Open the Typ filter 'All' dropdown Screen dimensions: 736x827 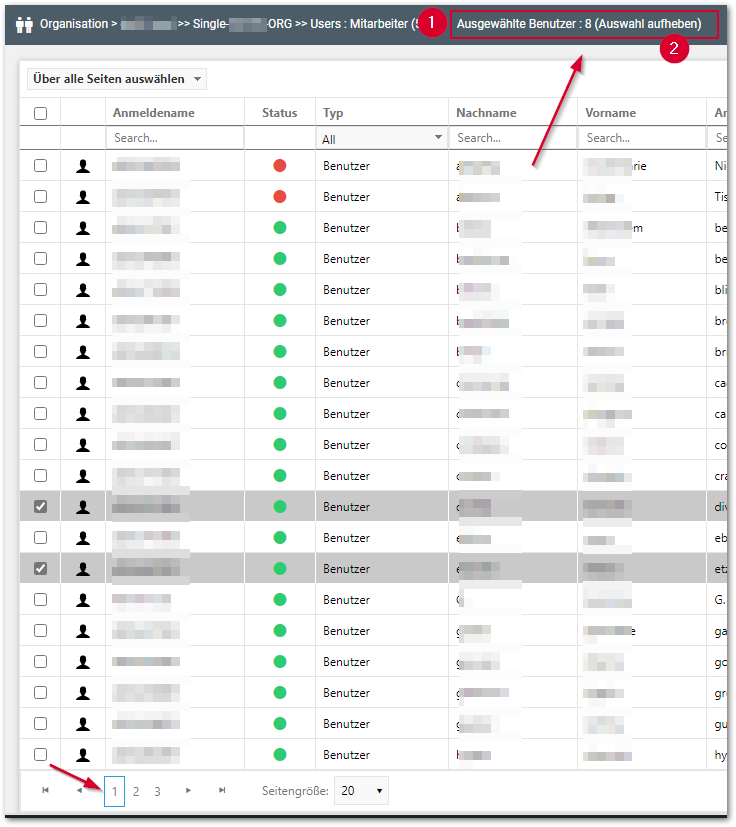[382, 139]
